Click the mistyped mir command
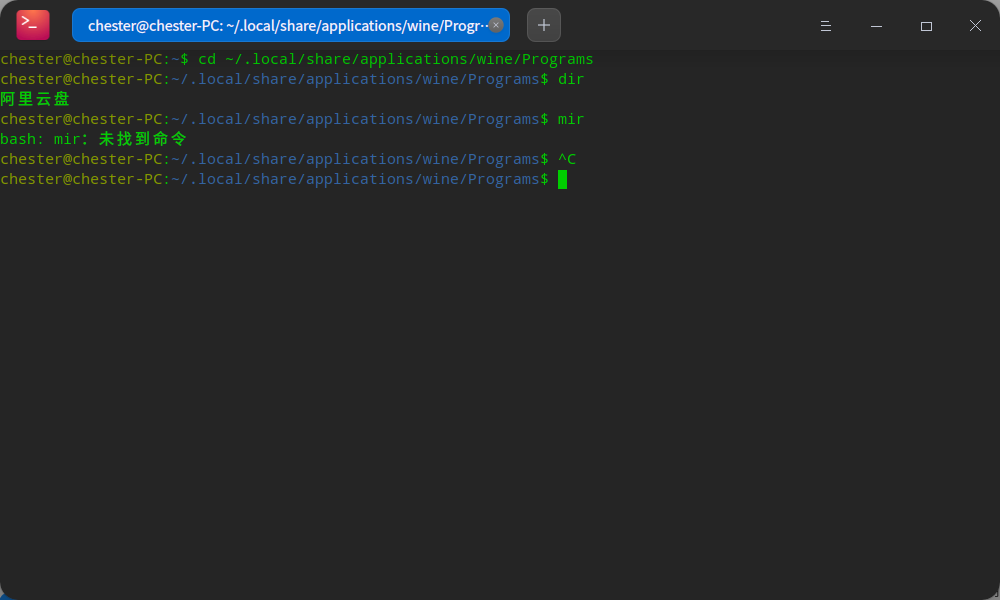1000x600 pixels. click(570, 119)
